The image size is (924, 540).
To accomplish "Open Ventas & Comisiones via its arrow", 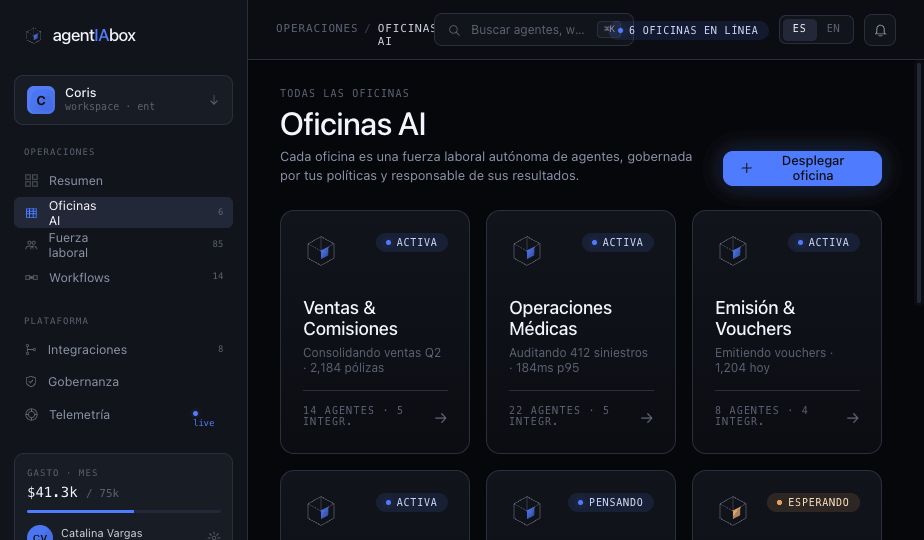I will [x=441, y=418].
